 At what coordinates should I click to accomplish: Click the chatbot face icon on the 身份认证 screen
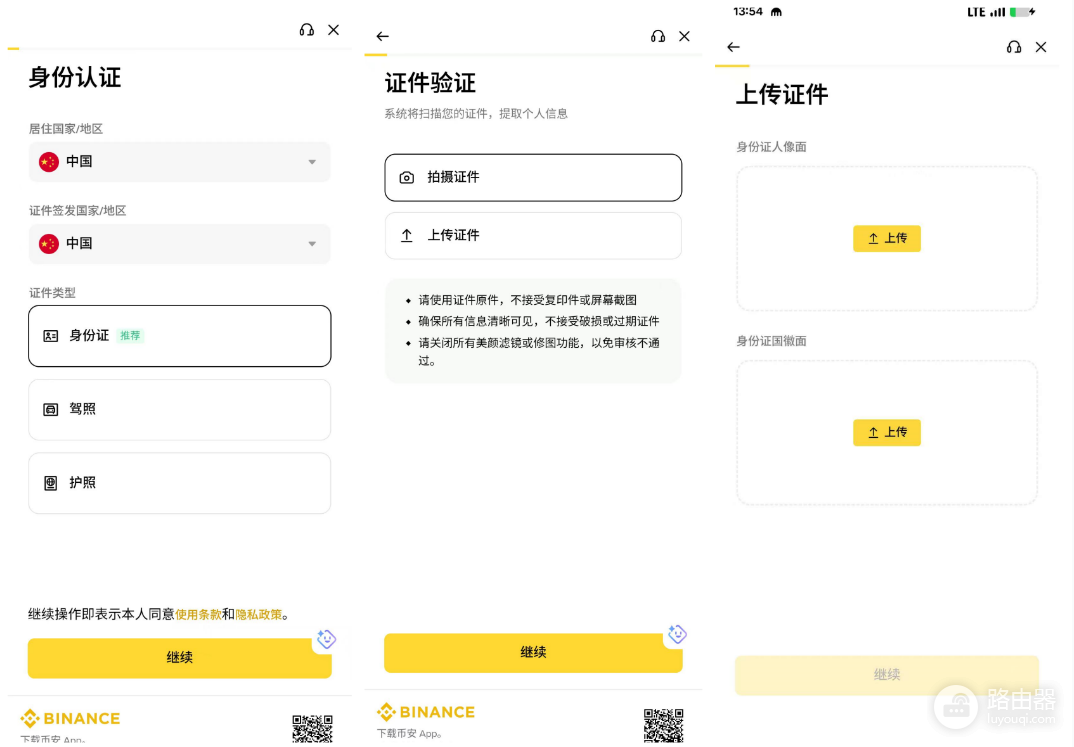coord(326,639)
